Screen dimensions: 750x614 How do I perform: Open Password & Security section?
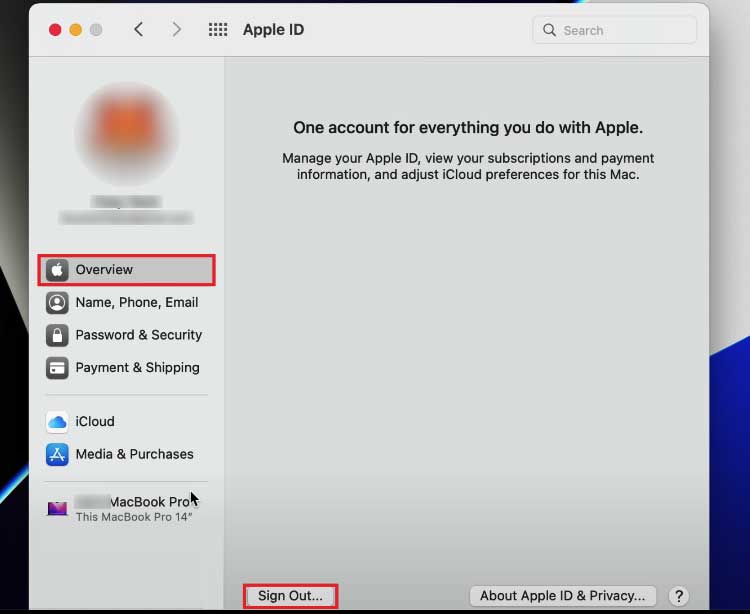click(127, 335)
